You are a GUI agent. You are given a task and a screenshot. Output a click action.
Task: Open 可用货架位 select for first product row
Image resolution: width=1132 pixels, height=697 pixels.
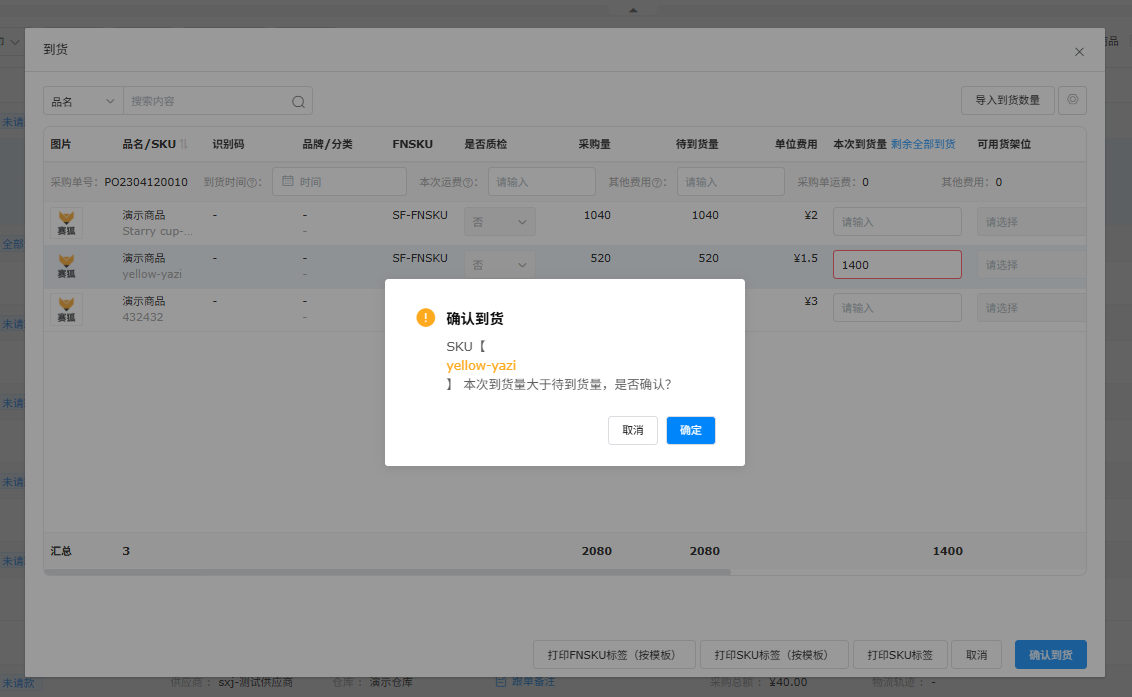point(1030,222)
